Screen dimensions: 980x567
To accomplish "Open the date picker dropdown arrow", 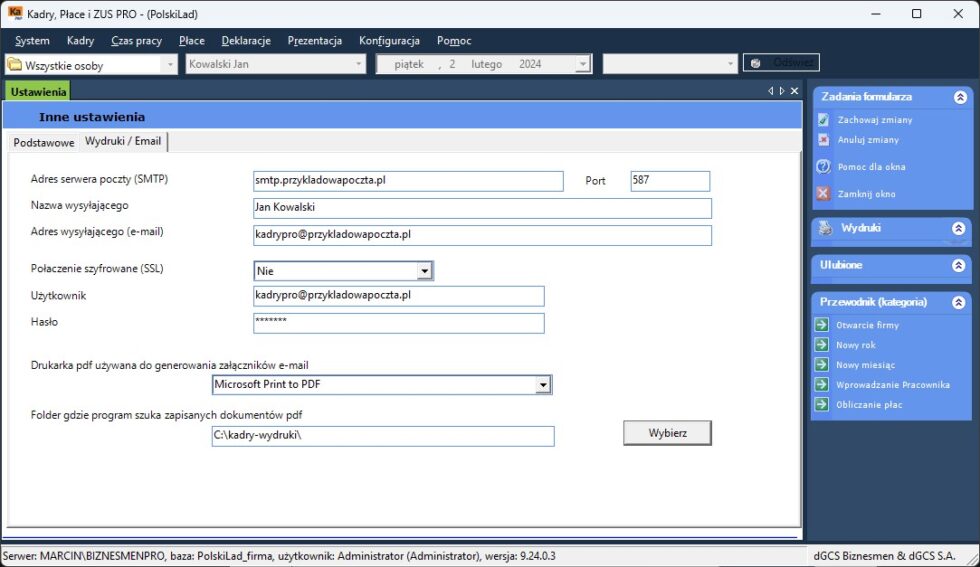I will [582, 64].
